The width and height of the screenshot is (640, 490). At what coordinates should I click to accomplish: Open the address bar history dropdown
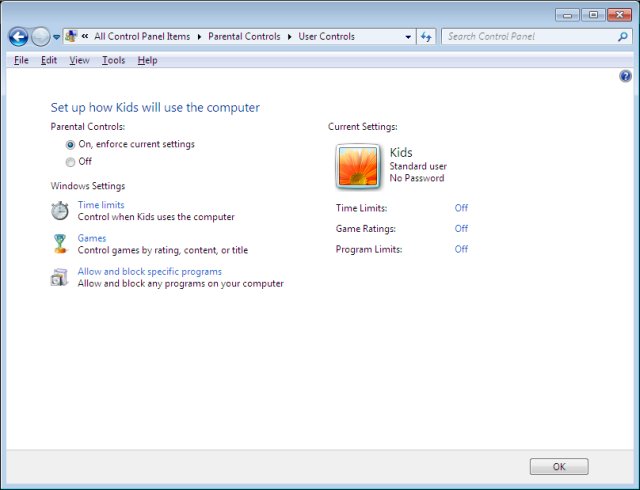tap(408, 37)
